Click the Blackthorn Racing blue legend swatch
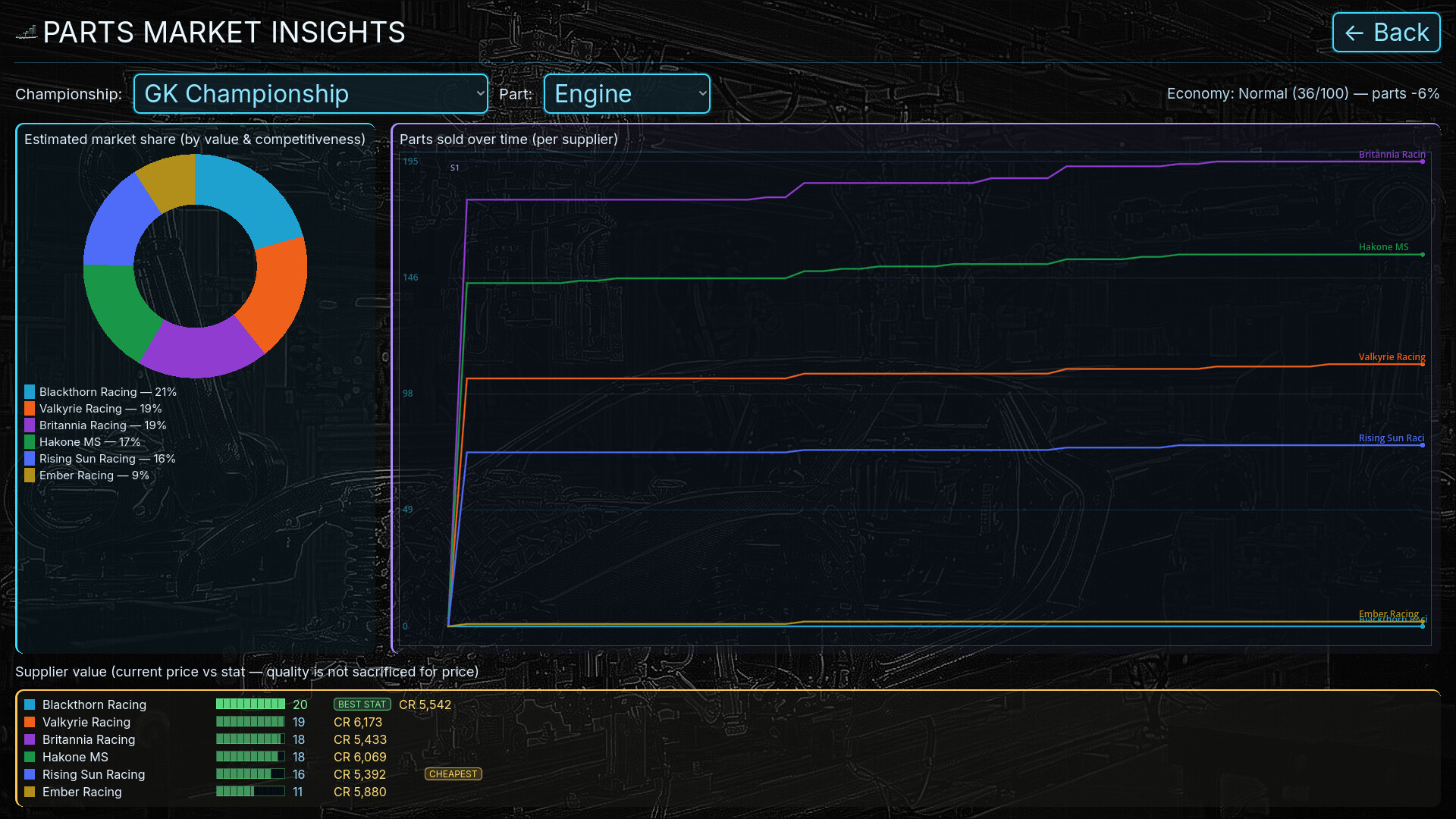 pos(30,392)
